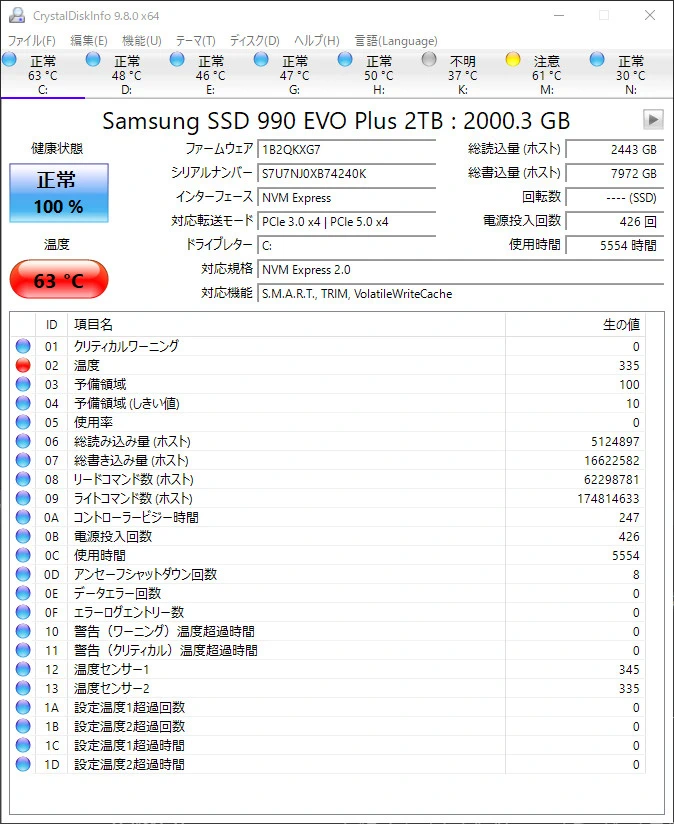
Task: Open the ファイル(F) menu
Action: [x=32, y=40]
